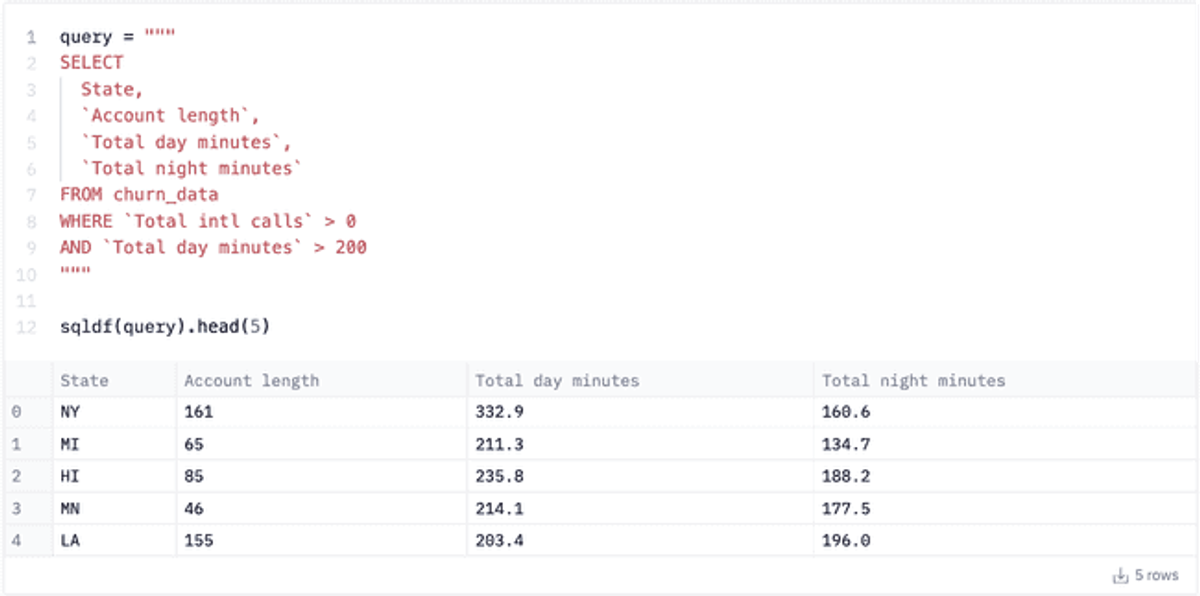Select the 196.0 cell in last row

(x=1004, y=541)
